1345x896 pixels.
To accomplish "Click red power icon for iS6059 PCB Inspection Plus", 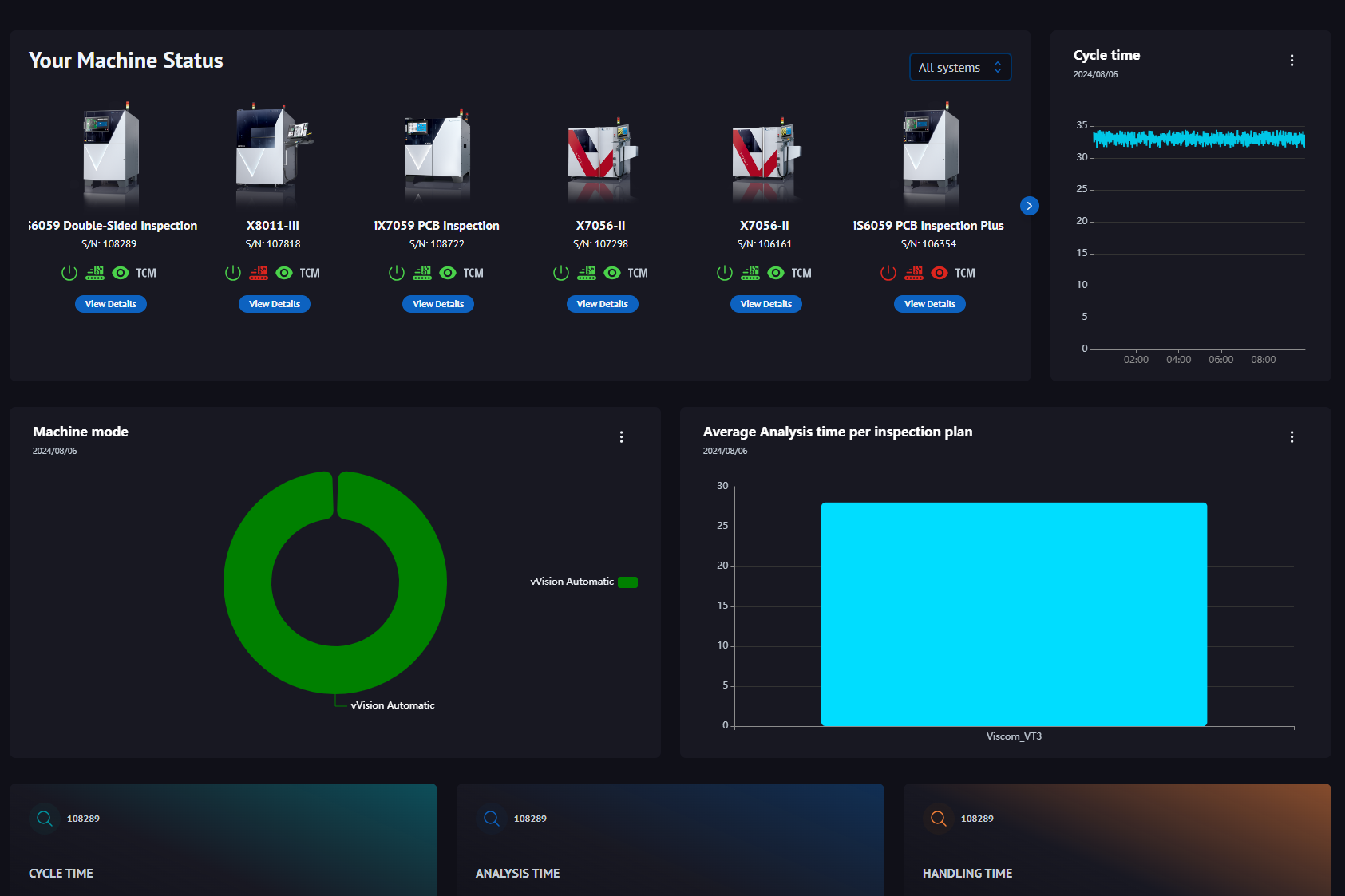I will 888,273.
